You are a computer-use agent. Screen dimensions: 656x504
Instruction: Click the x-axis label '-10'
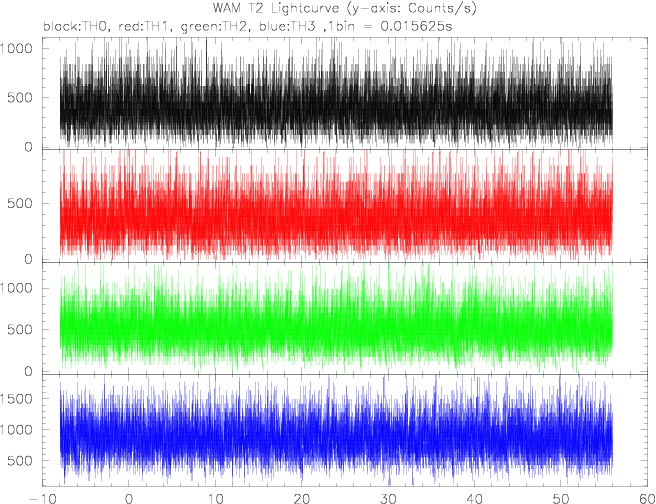coord(42,499)
